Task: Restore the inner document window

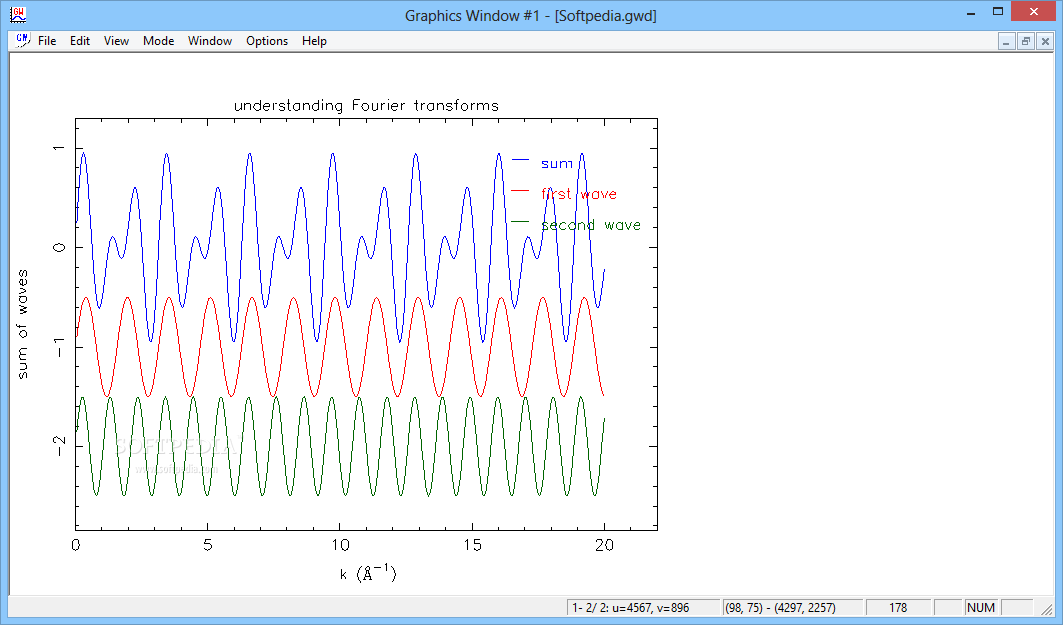Action: click(1026, 42)
